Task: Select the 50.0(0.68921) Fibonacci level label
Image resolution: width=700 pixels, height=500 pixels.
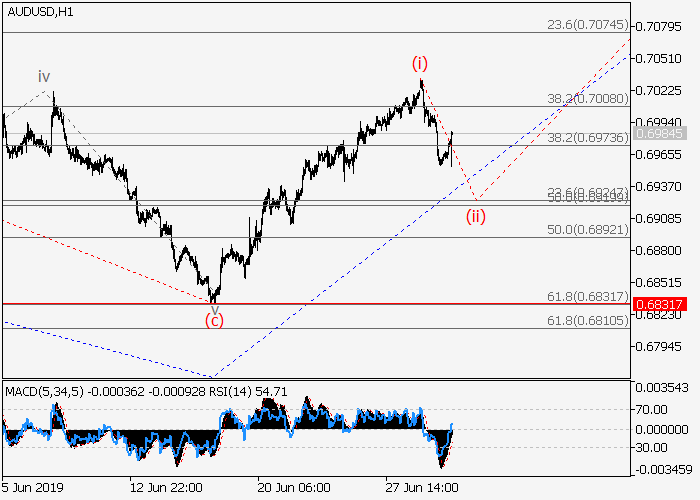Action: tap(586, 229)
